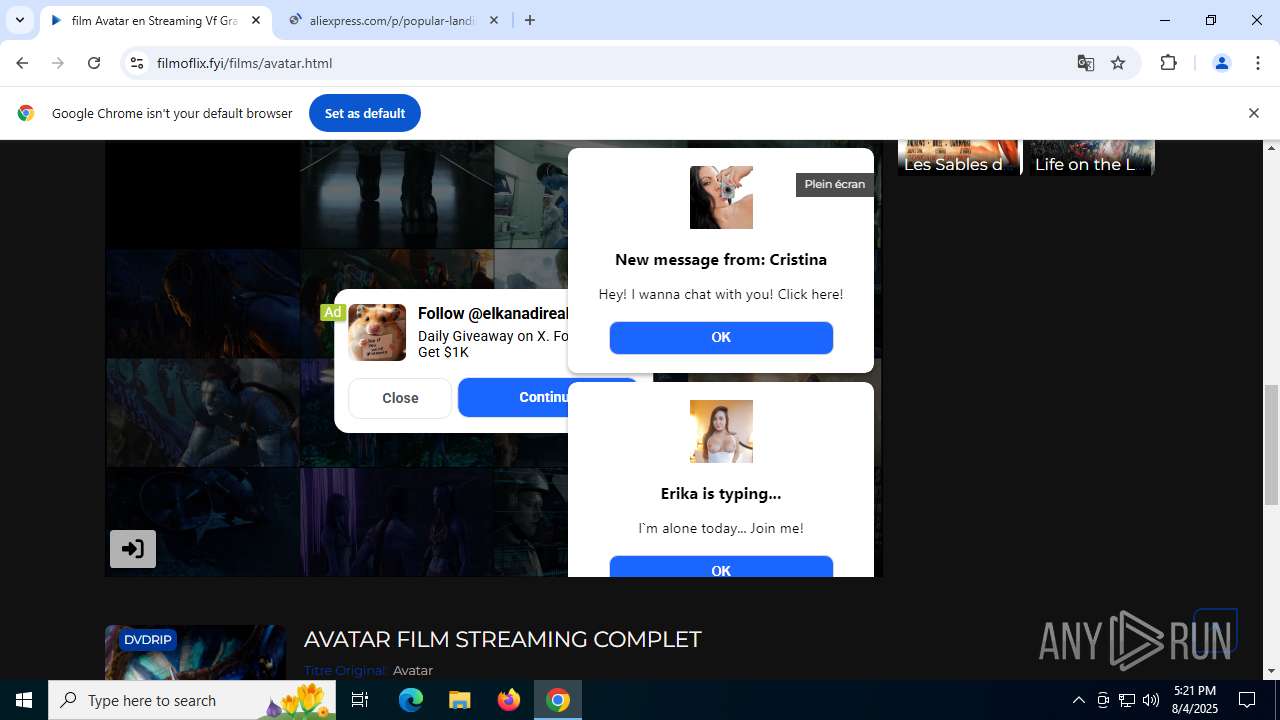Click OK on Cristina message popup
1280x720 pixels.
coord(721,338)
